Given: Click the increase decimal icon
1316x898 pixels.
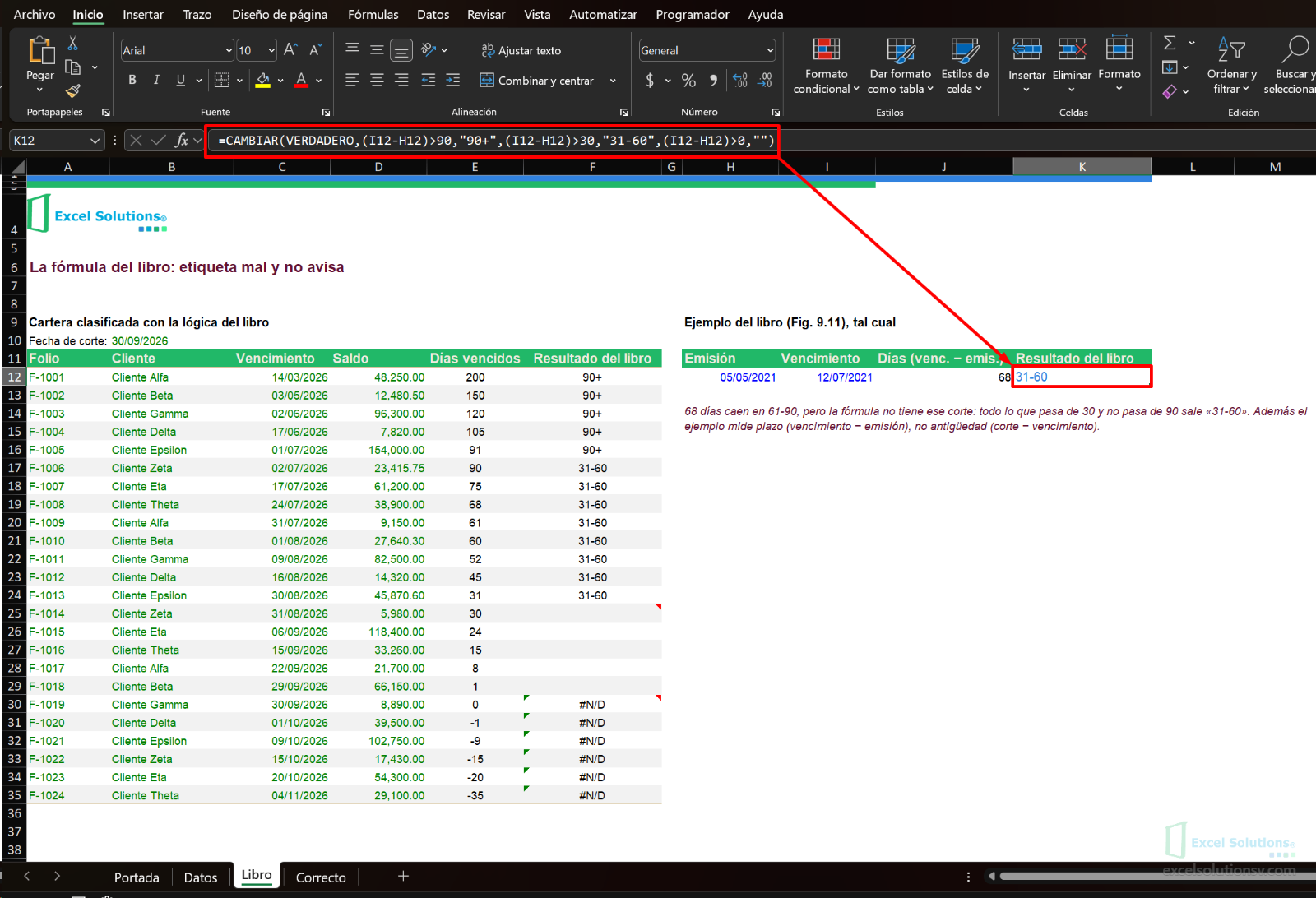Looking at the screenshot, I should click(x=740, y=81).
